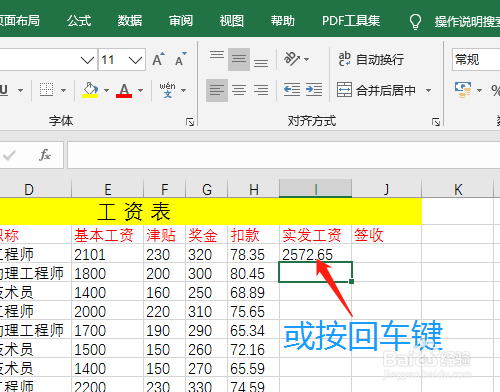Viewport: 500px width, 392px height.
Task: Expand the accounting format dropdown arrow
Action: pyautogui.click(x=479, y=90)
